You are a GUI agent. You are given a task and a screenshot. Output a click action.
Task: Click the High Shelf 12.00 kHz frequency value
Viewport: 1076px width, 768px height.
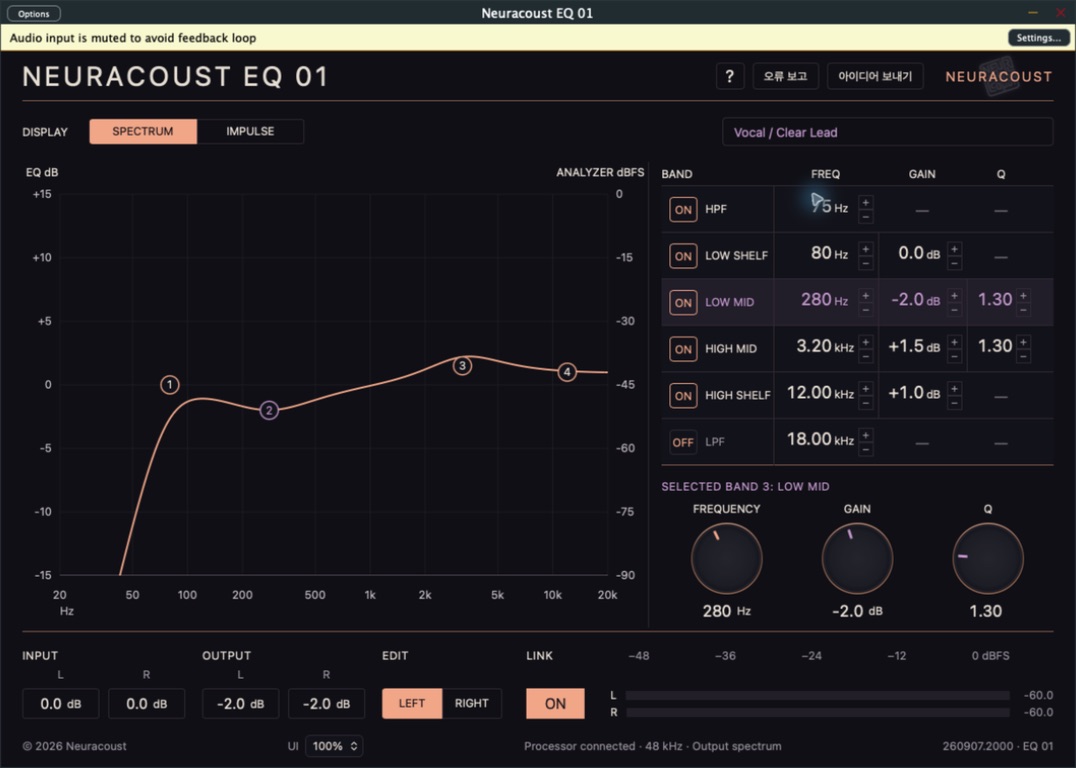pyautogui.click(x=820, y=393)
